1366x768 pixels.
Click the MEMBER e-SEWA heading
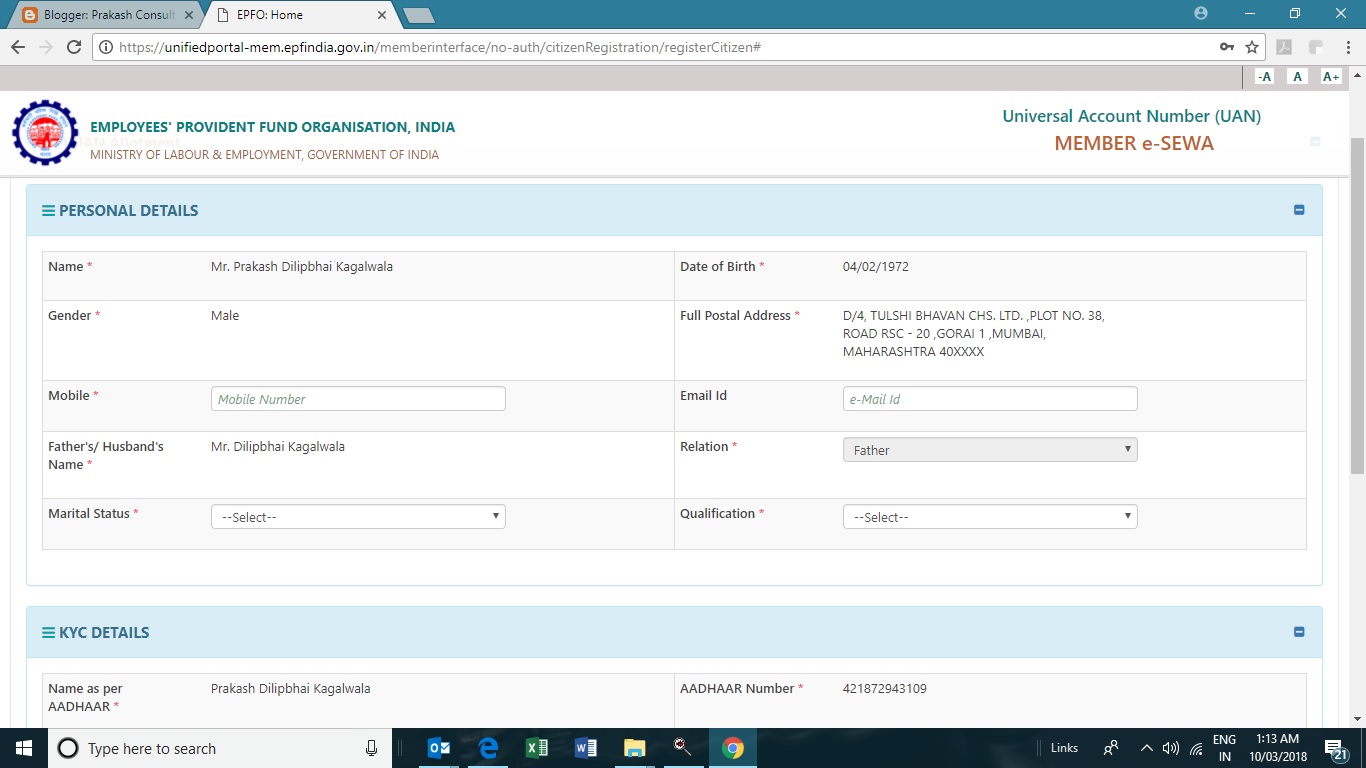click(1134, 143)
